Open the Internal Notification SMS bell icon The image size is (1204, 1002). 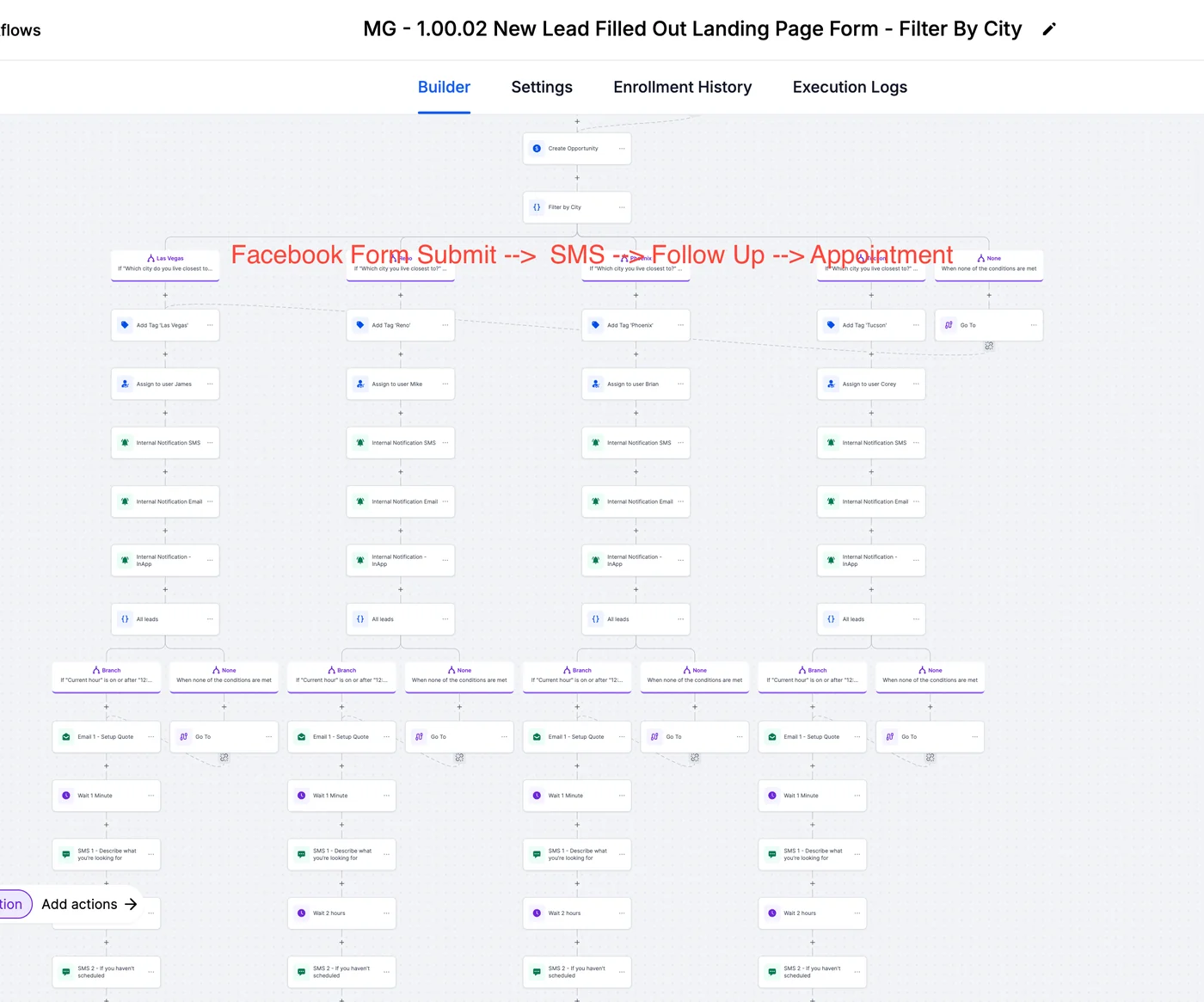(x=124, y=442)
